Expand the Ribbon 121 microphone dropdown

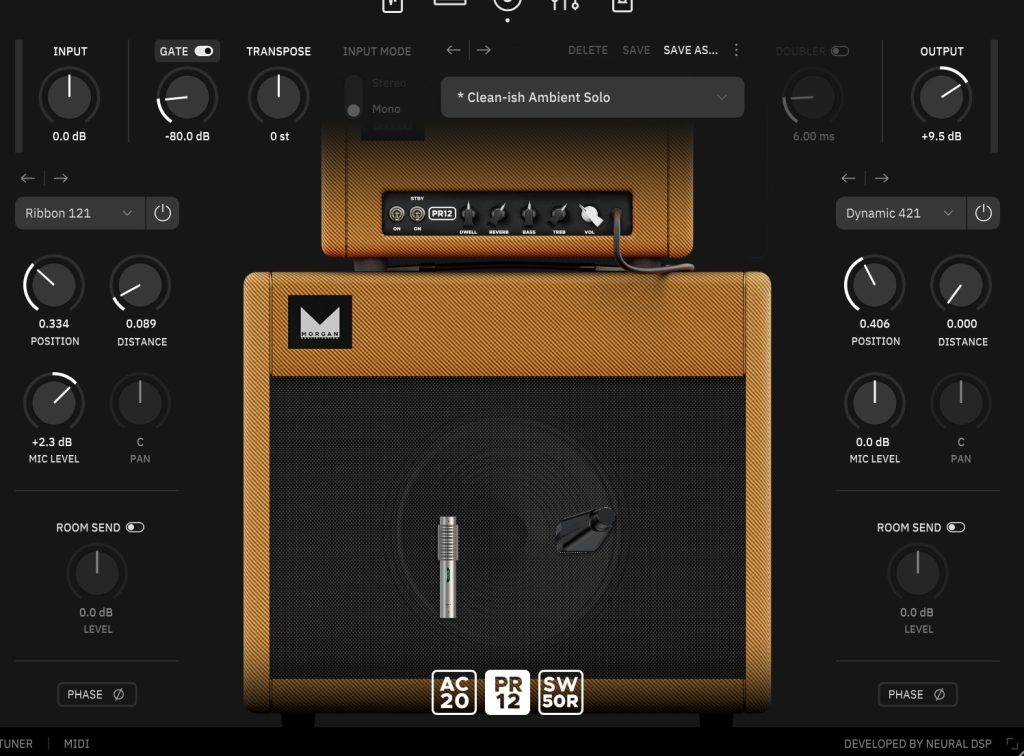[80, 213]
